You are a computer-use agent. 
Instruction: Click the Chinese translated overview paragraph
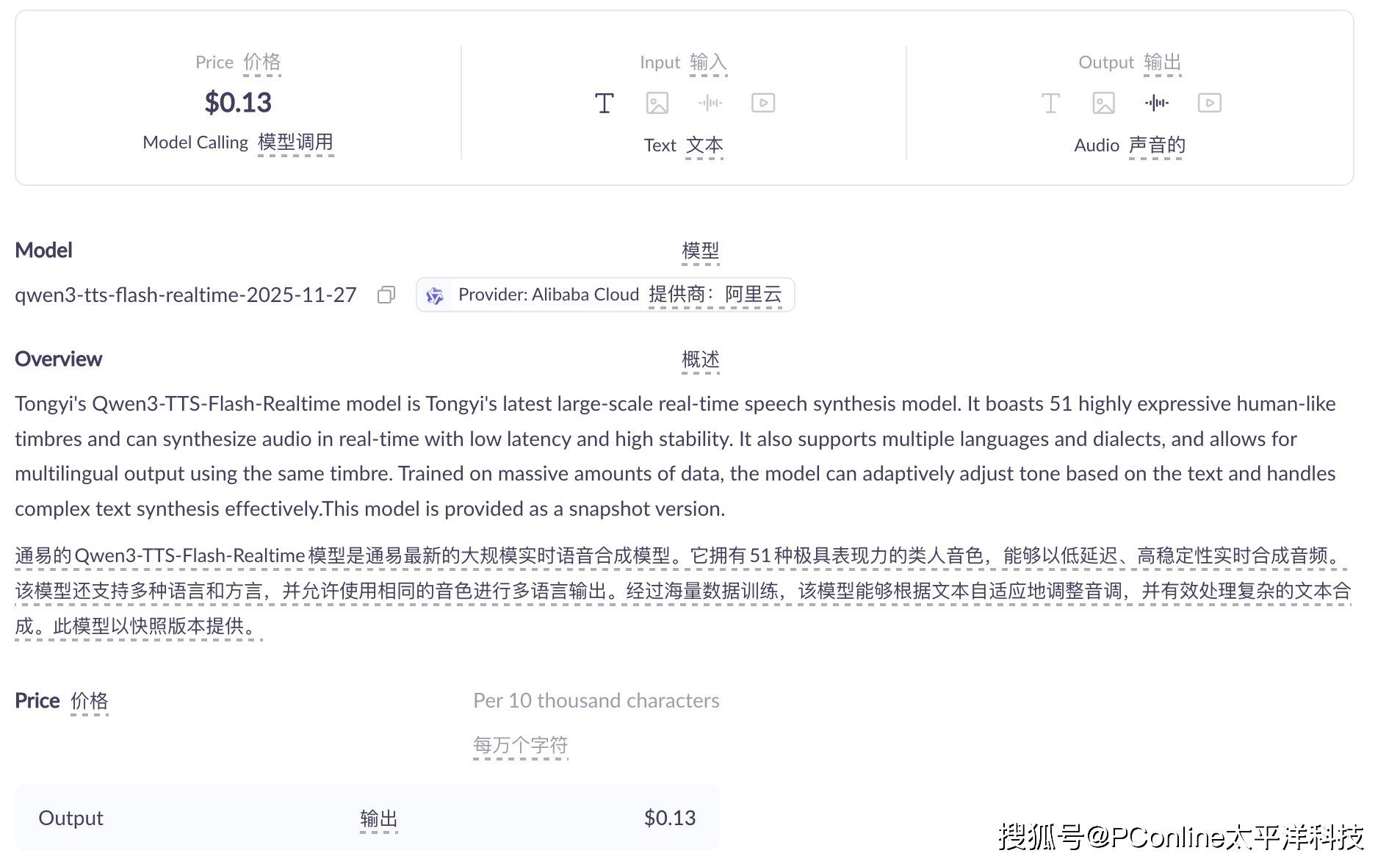[682, 591]
